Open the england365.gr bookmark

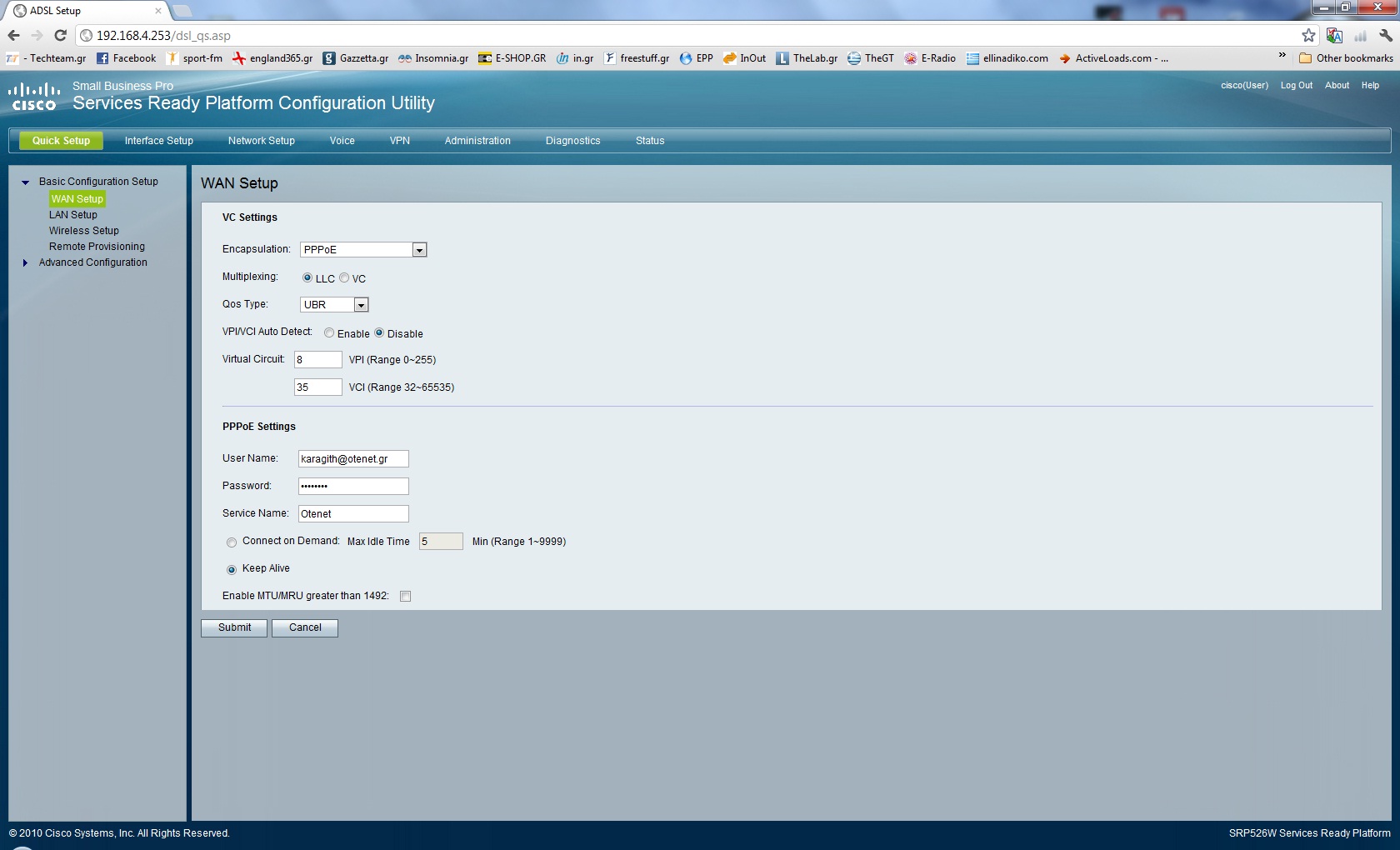coord(273,58)
